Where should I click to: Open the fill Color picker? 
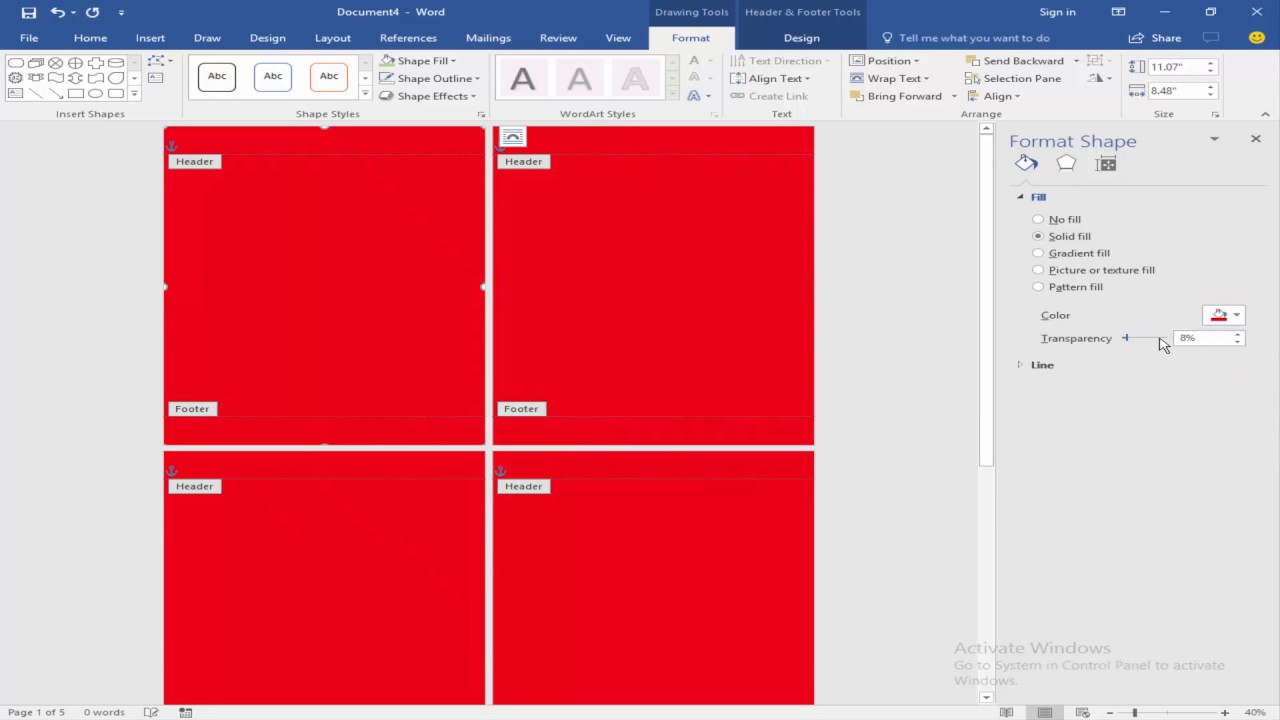(x=1224, y=315)
